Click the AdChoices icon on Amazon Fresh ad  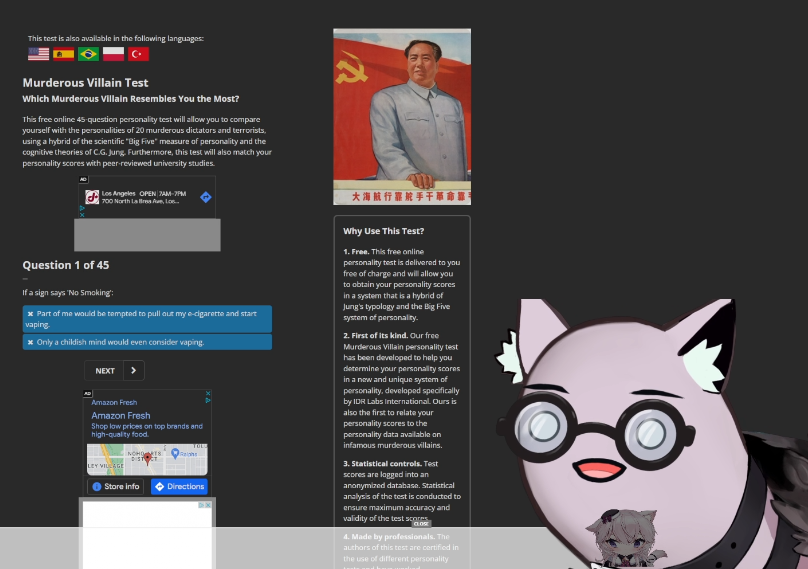click(208, 400)
